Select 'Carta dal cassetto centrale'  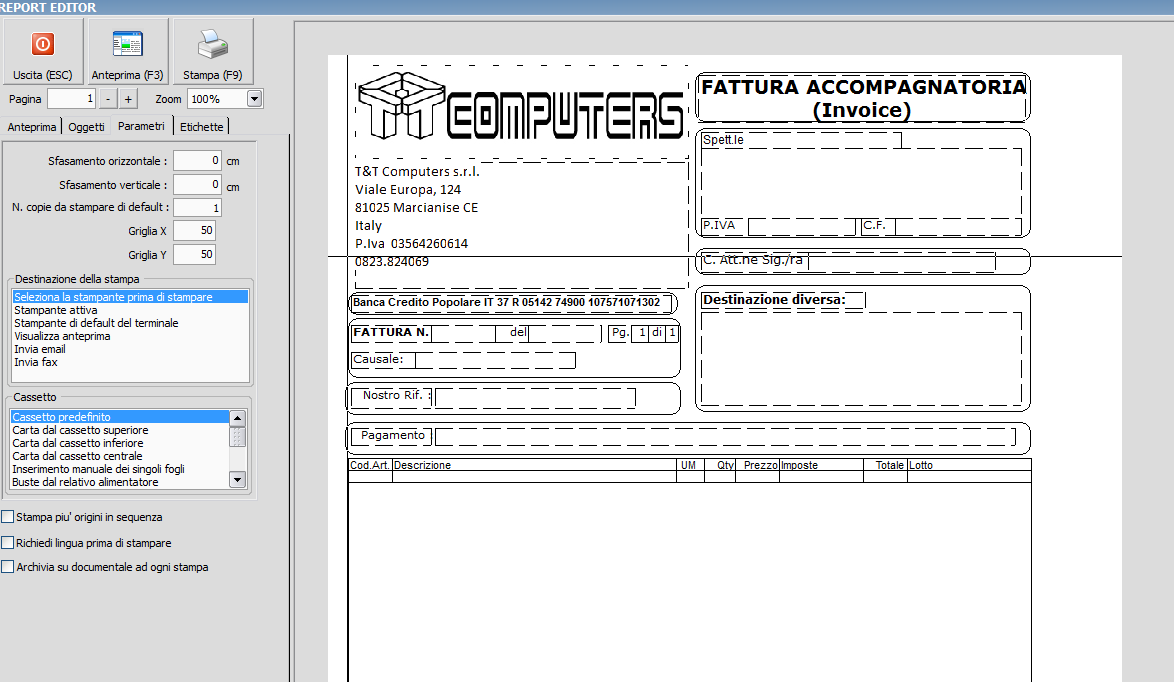120,456
